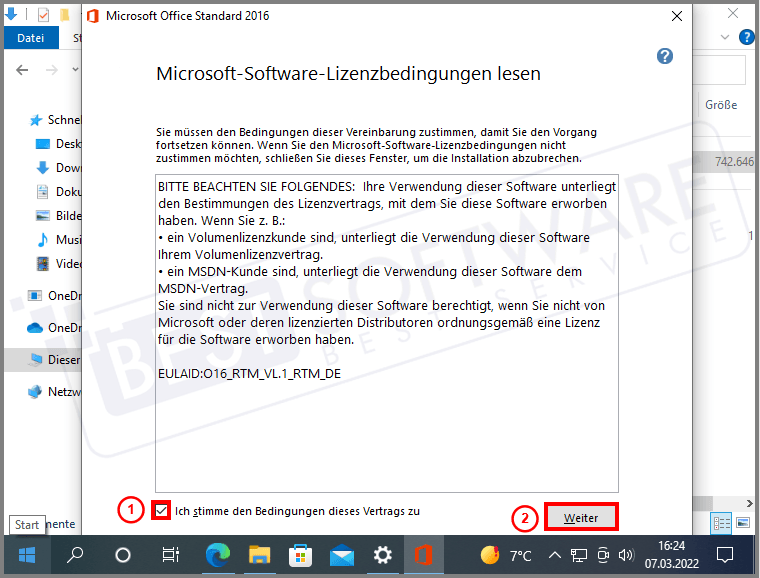
Task: Open Dokumente folder in Explorer sidebar
Action: (58, 191)
